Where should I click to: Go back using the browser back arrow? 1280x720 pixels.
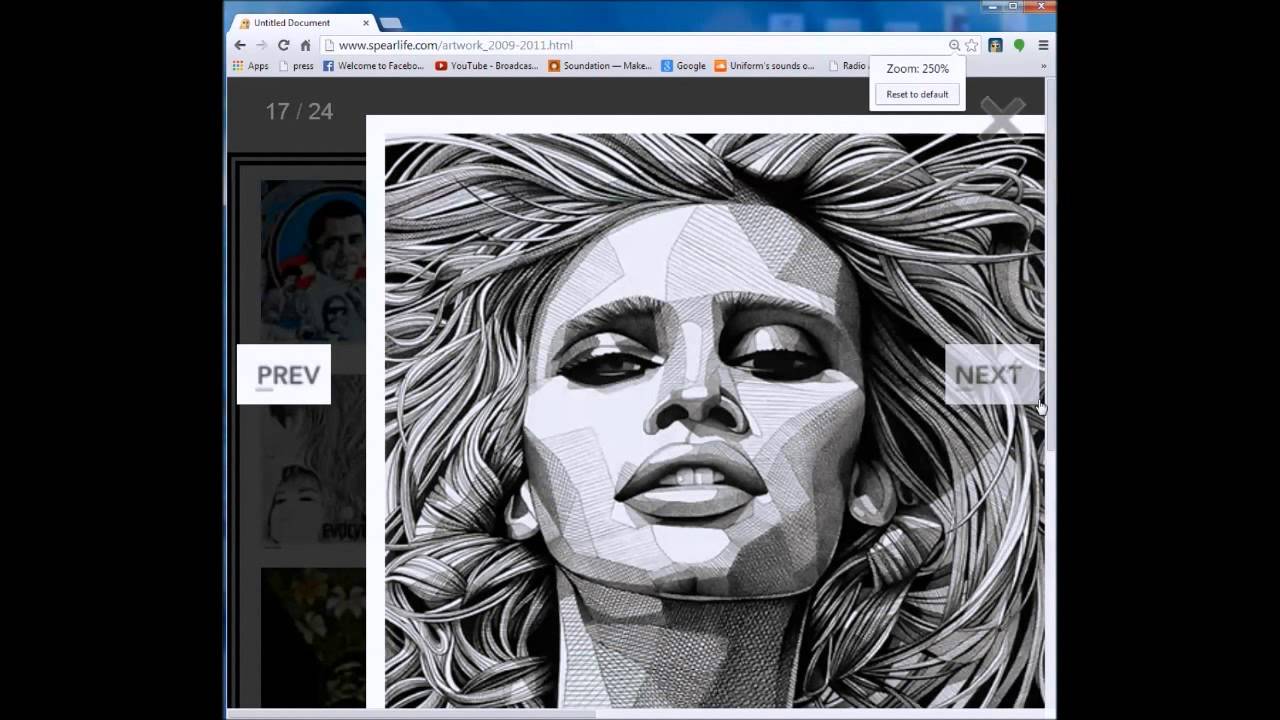(240, 45)
